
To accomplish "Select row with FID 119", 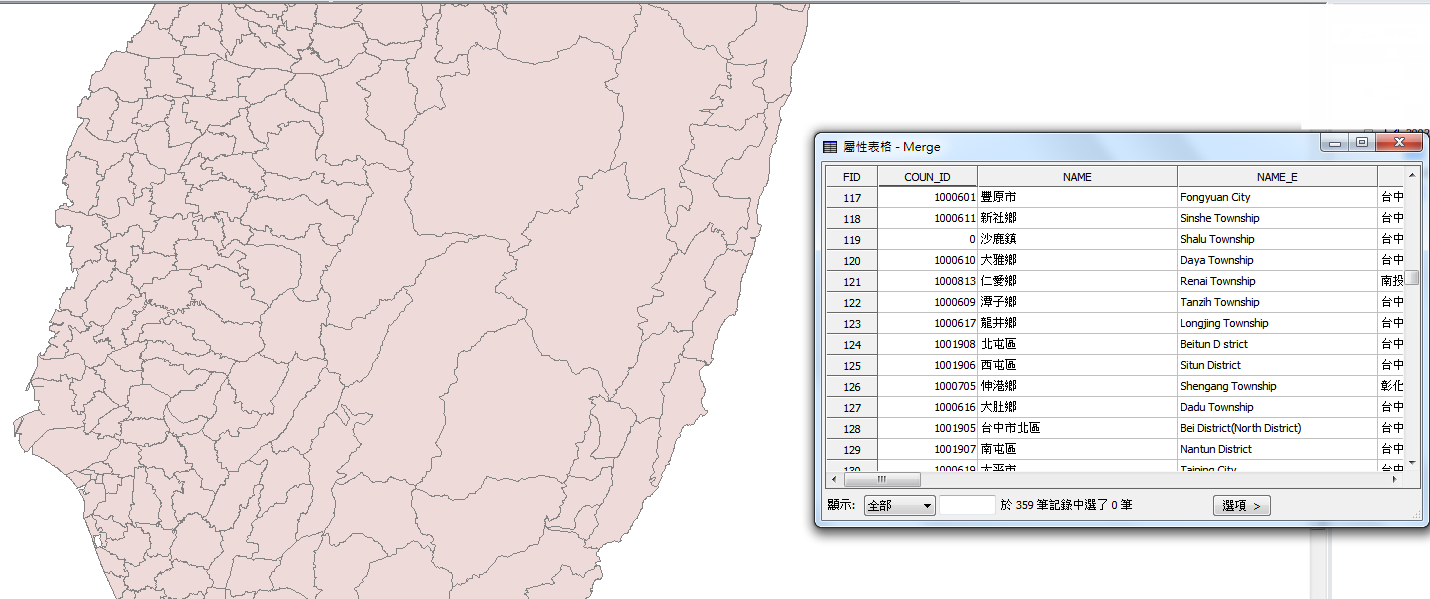I will point(851,240).
